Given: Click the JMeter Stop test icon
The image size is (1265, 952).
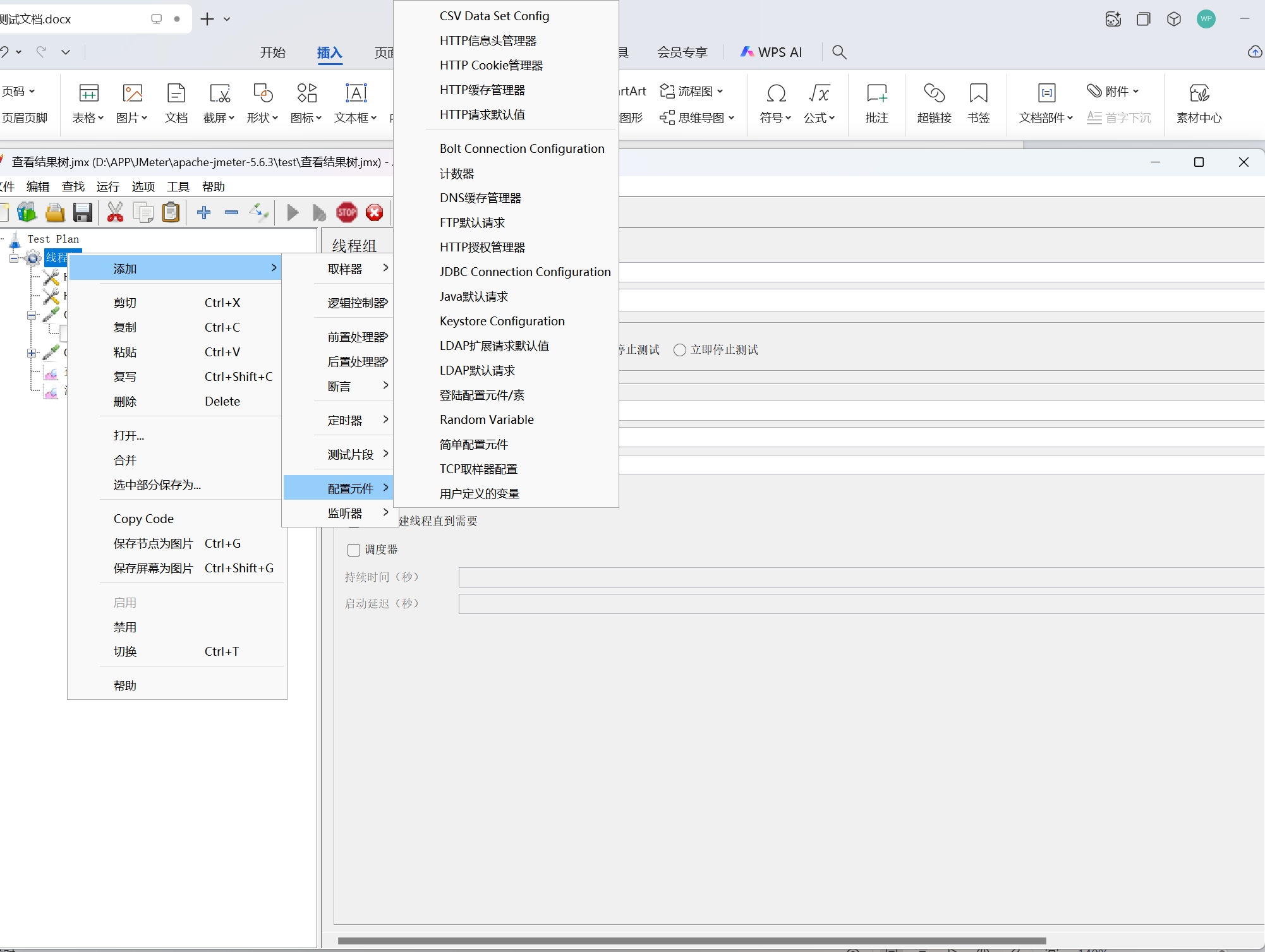Looking at the screenshot, I should (x=346, y=212).
